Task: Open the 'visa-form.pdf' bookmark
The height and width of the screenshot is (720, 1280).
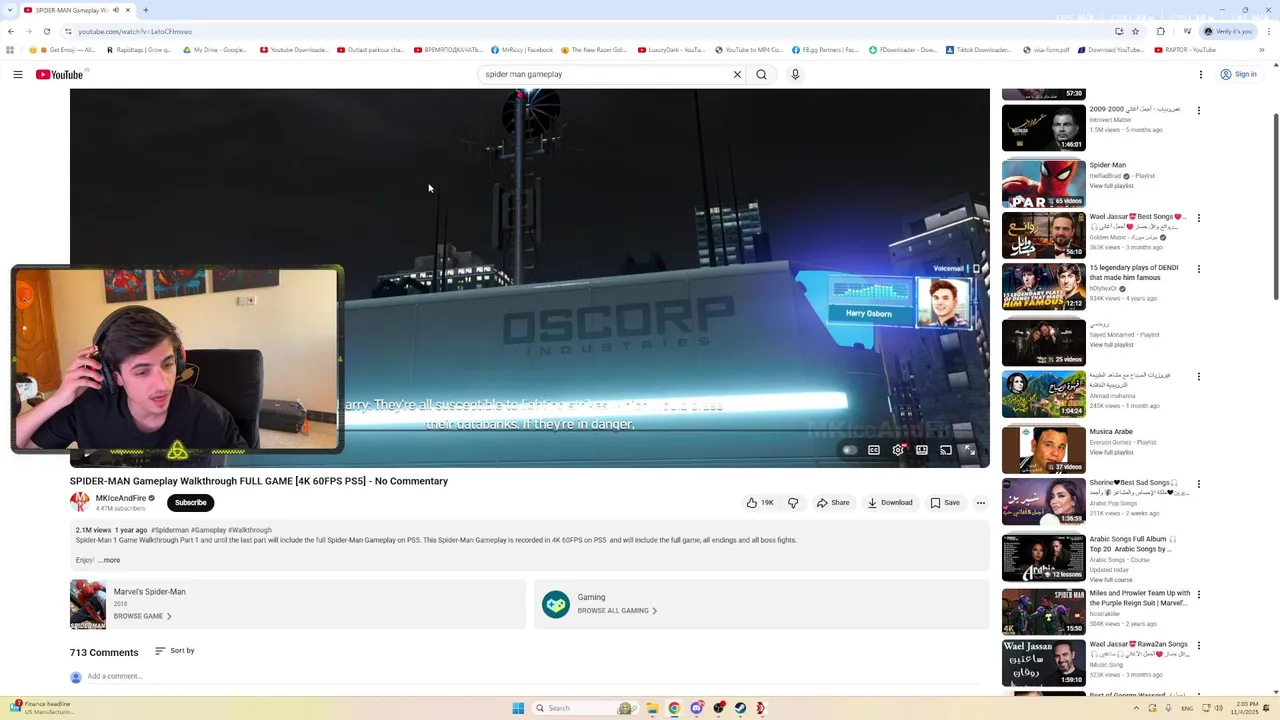Action: click(1045, 50)
